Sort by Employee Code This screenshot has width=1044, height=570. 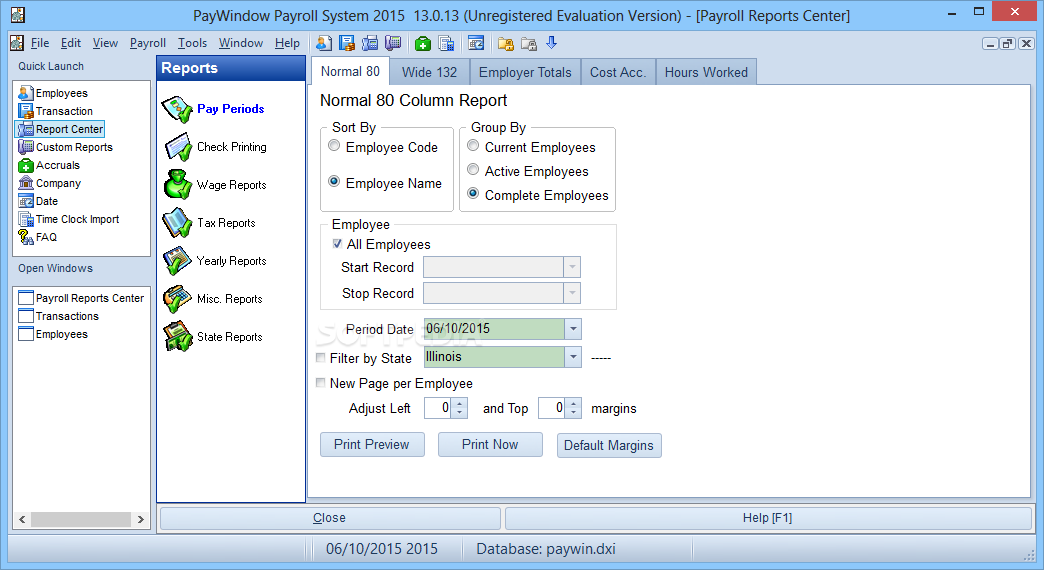(334, 146)
